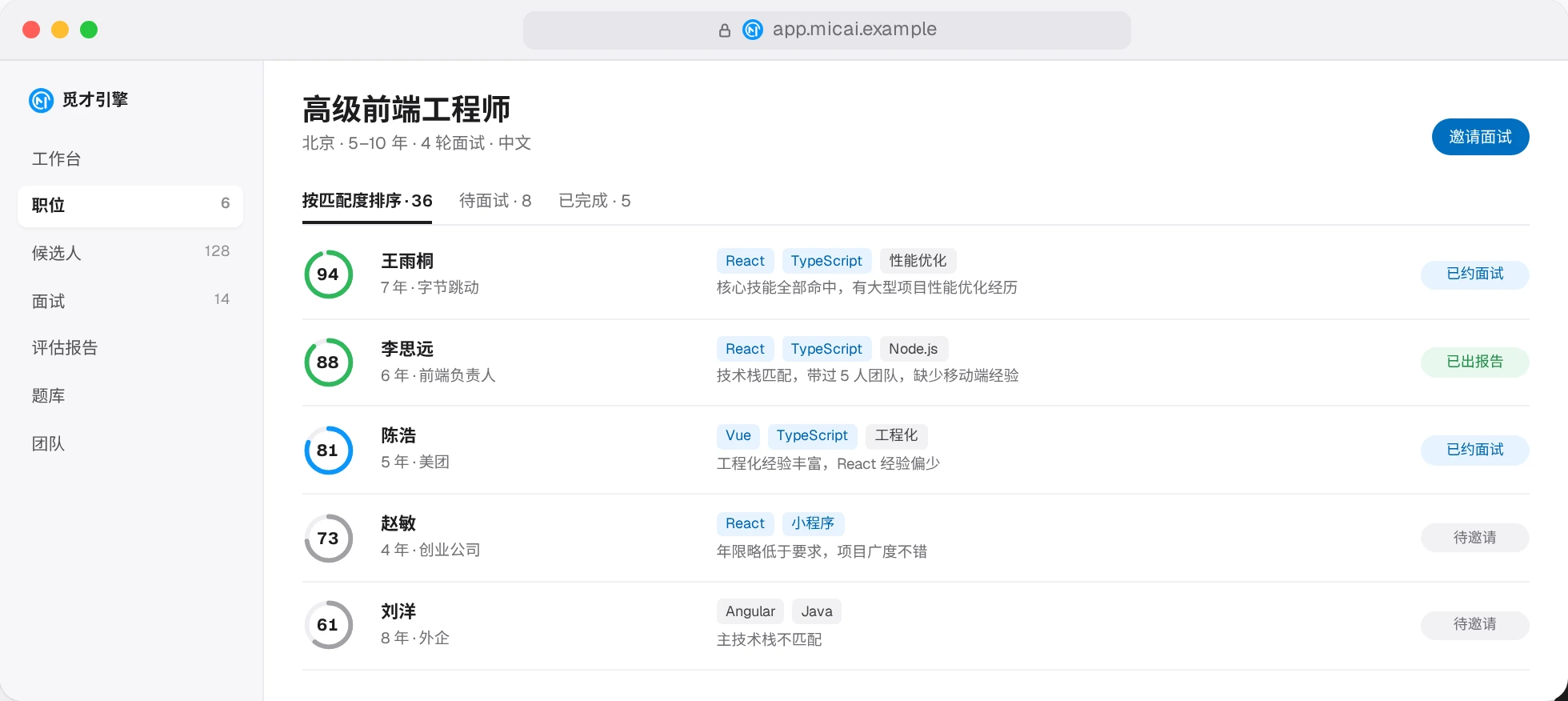Open candidate 赵敏's name
This screenshot has height=701, width=1568.
point(398,523)
